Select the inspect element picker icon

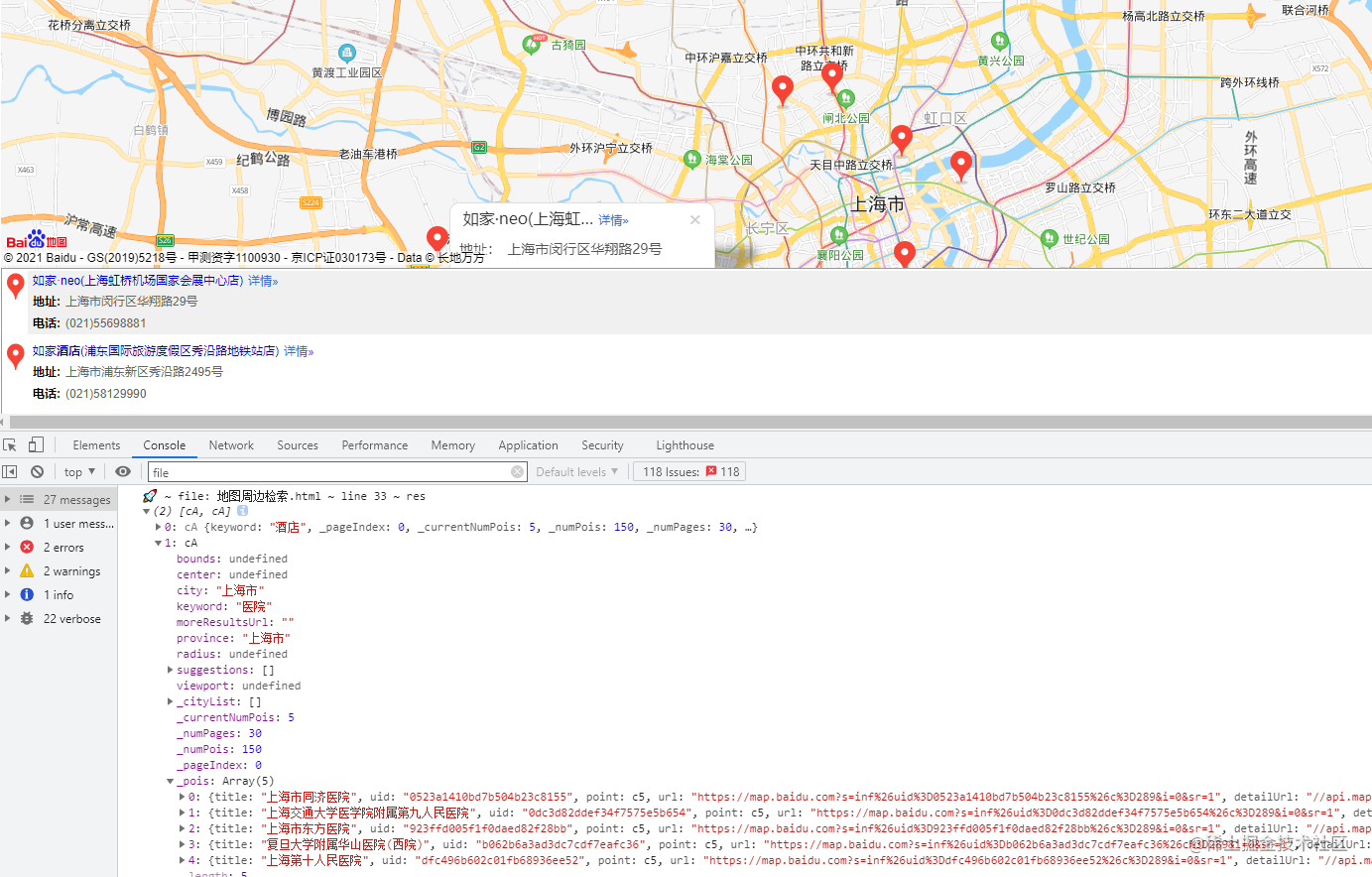pos(10,445)
